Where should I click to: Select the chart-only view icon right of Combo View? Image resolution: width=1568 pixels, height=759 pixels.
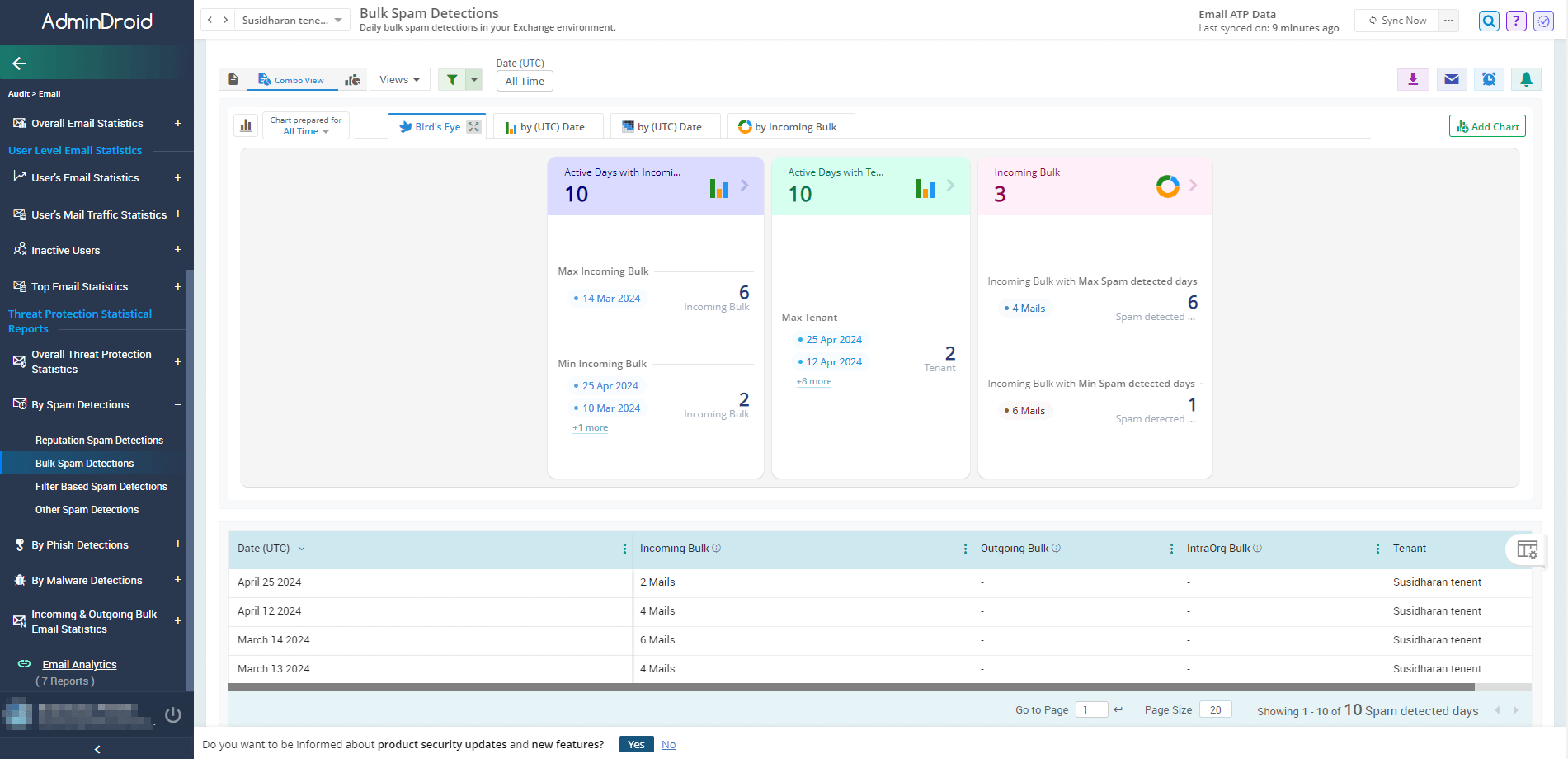click(x=352, y=79)
